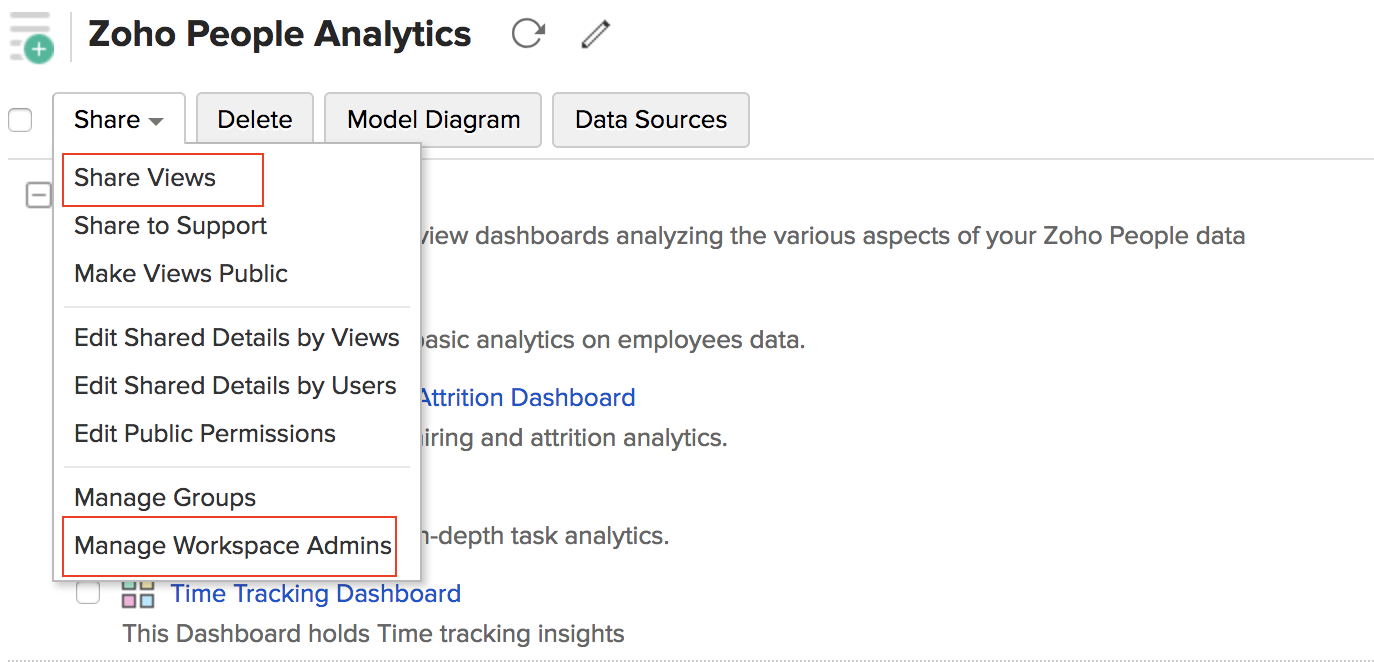The height and width of the screenshot is (662, 1374).
Task: Open the Time Tracking Dashboard link
Action: tap(316, 594)
